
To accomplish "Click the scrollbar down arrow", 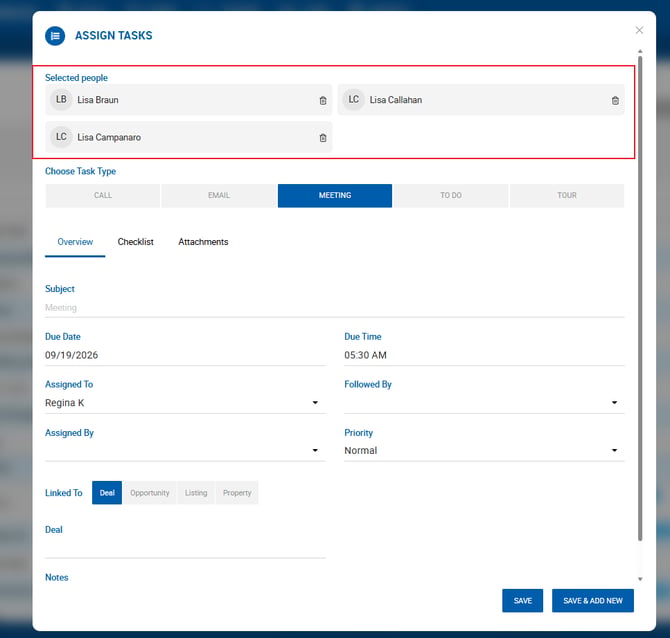I will (640, 579).
